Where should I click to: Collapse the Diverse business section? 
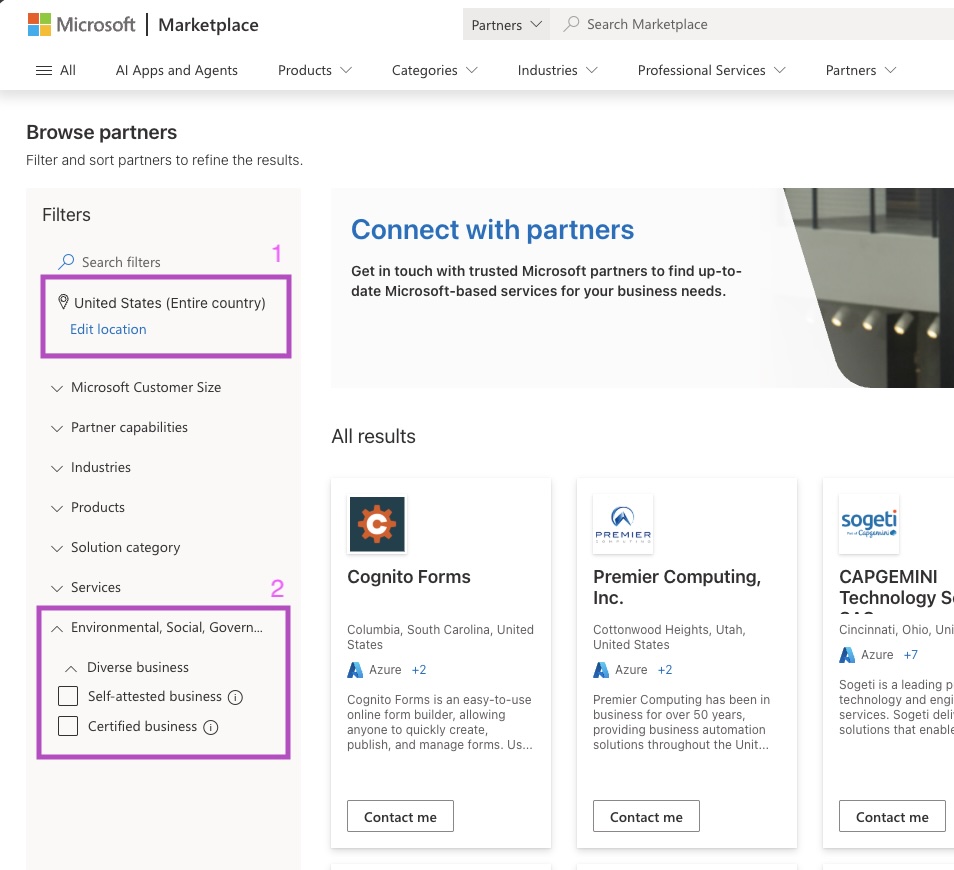[x=70, y=667]
